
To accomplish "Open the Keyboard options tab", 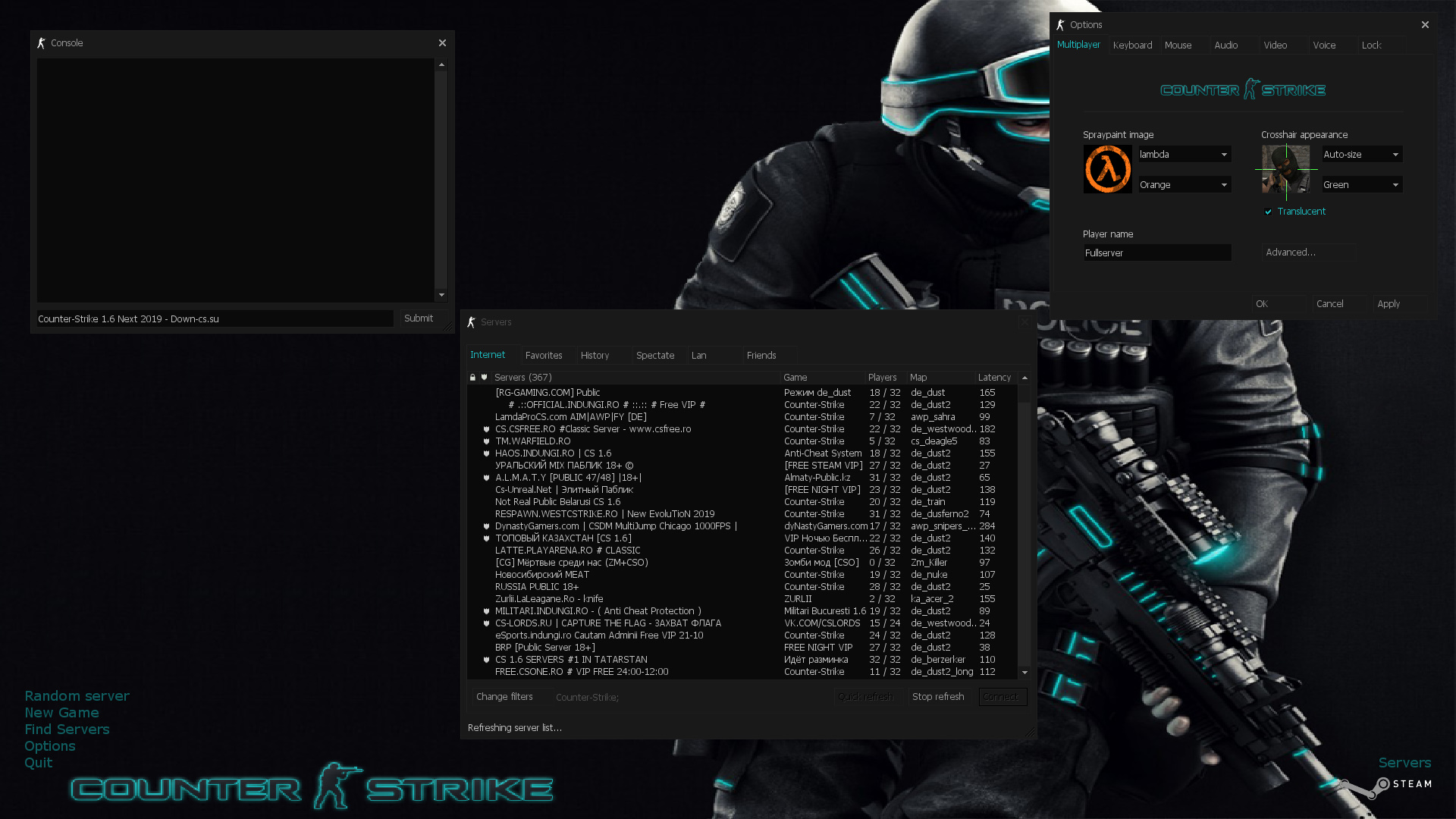I will click(1132, 45).
